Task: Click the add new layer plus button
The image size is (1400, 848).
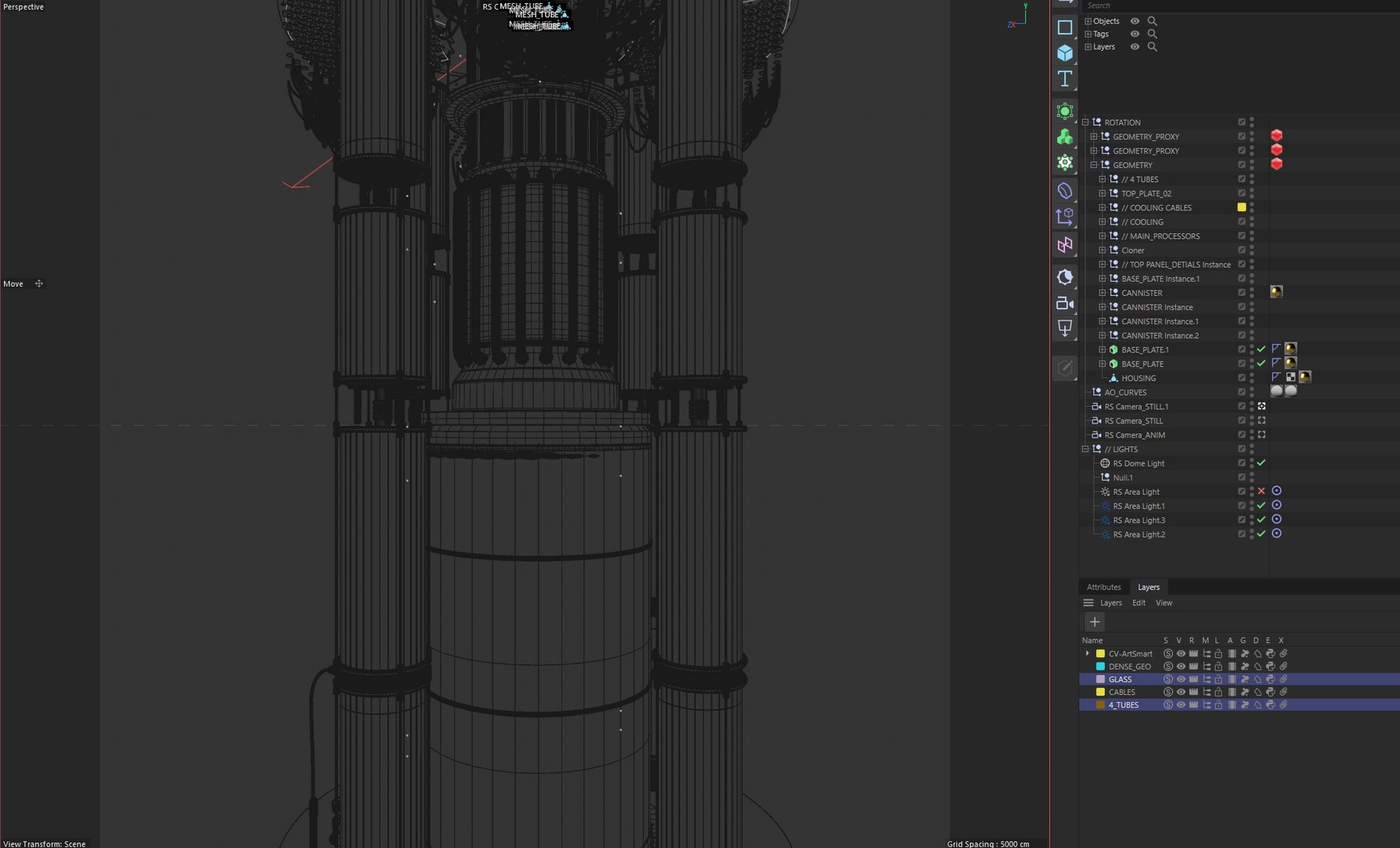Action: [1095, 622]
